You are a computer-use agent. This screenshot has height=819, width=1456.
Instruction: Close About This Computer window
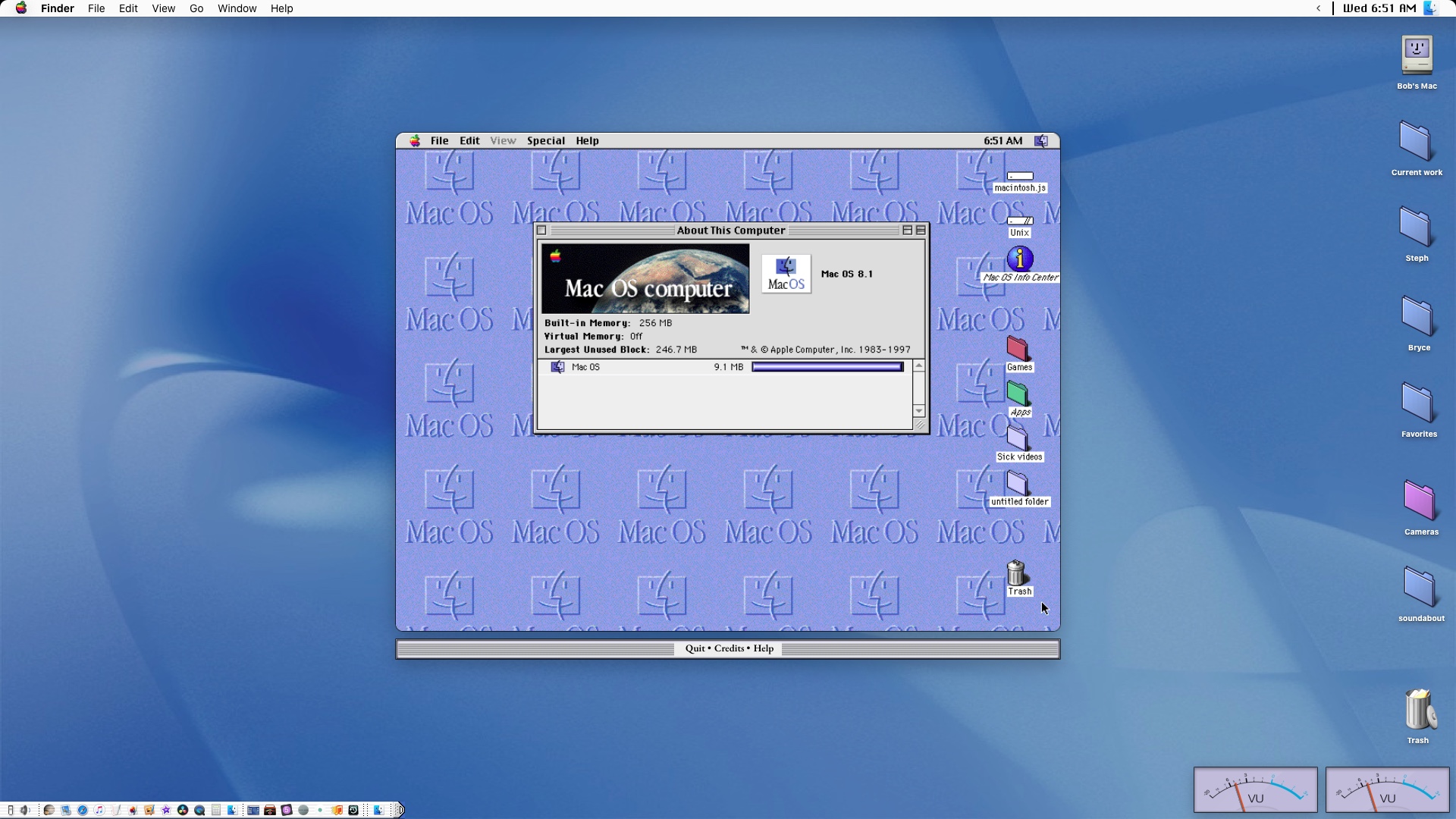coord(541,230)
